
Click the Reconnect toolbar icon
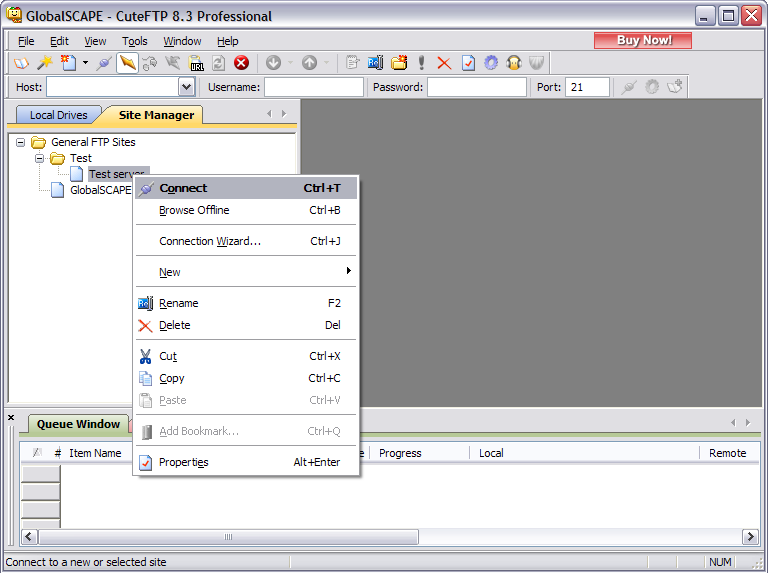[150, 63]
